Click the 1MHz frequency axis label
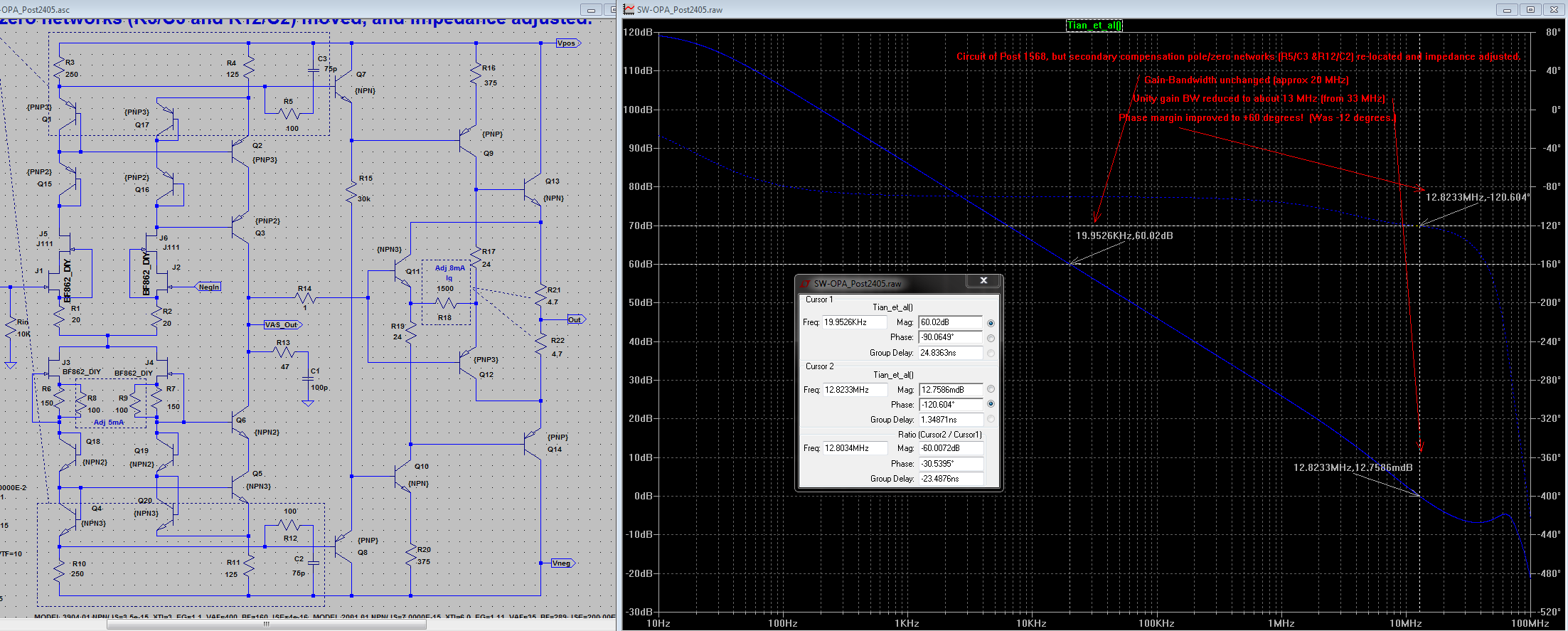The width and height of the screenshot is (1568, 631). pyautogui.click(x=1281, y=623)
